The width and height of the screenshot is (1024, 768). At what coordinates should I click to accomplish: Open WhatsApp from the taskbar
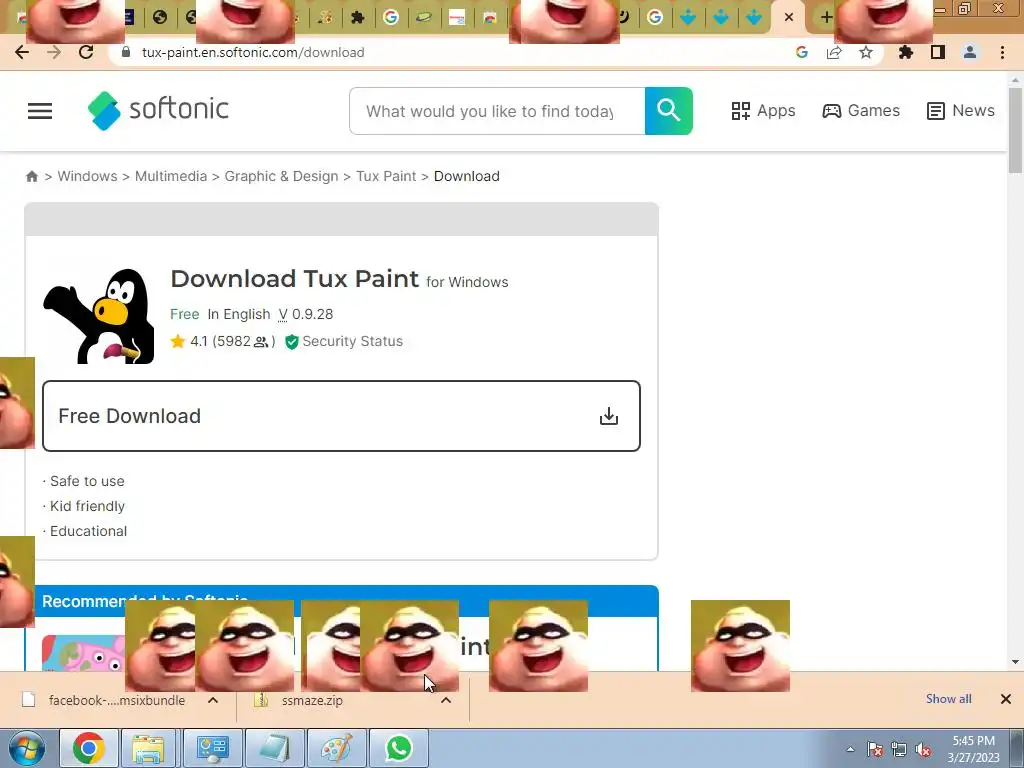[399, 748]
